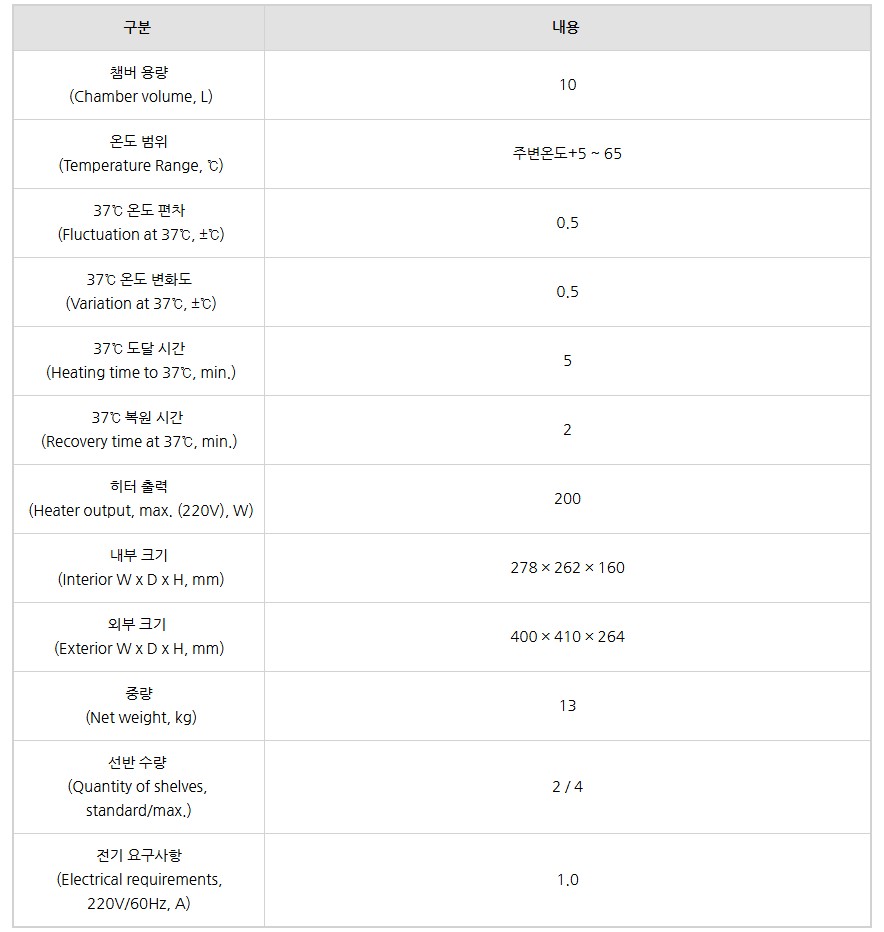This screenshot has height=932, width=884.
Task: Click the recovery time value 2
Action: click(x=567, y=430)
